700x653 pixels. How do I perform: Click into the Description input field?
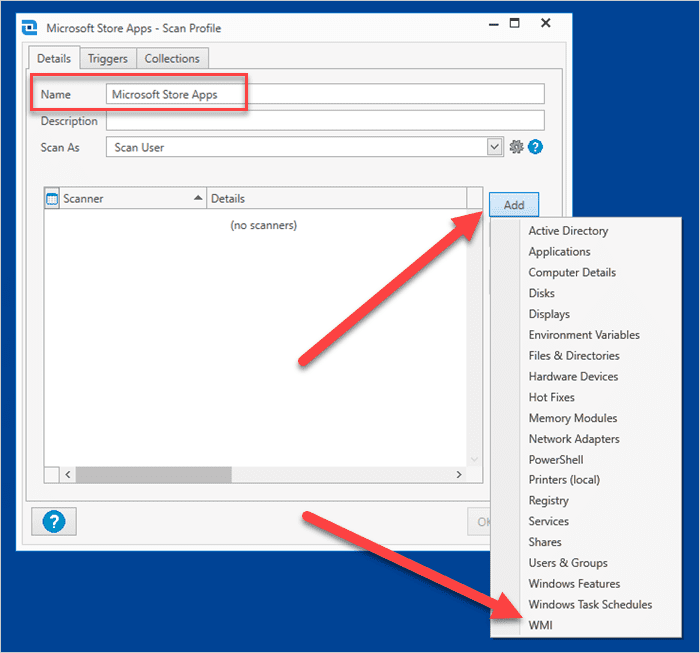[325, 121]
